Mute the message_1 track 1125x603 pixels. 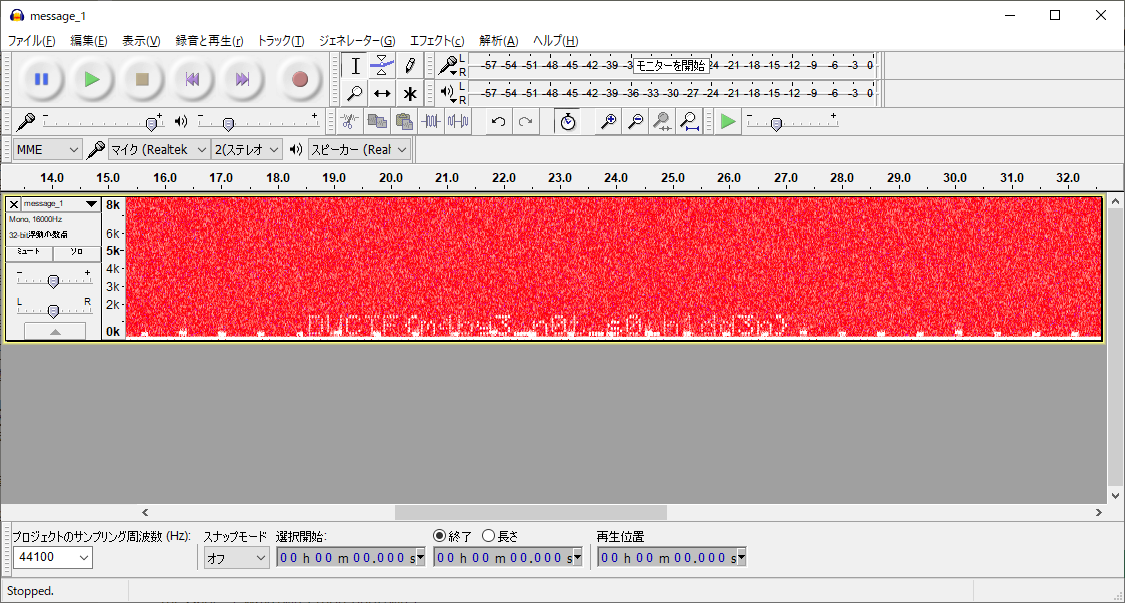[29, 253]
